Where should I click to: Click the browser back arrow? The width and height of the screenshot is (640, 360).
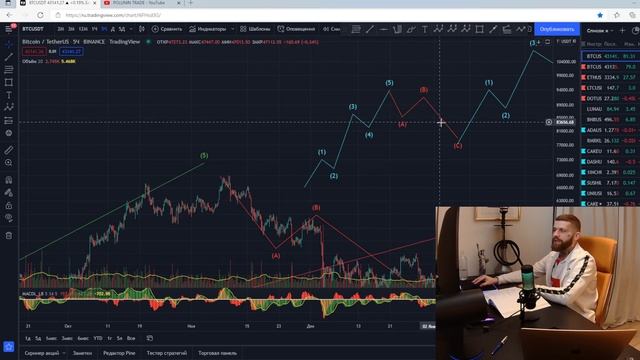click(x=9, y=15)
